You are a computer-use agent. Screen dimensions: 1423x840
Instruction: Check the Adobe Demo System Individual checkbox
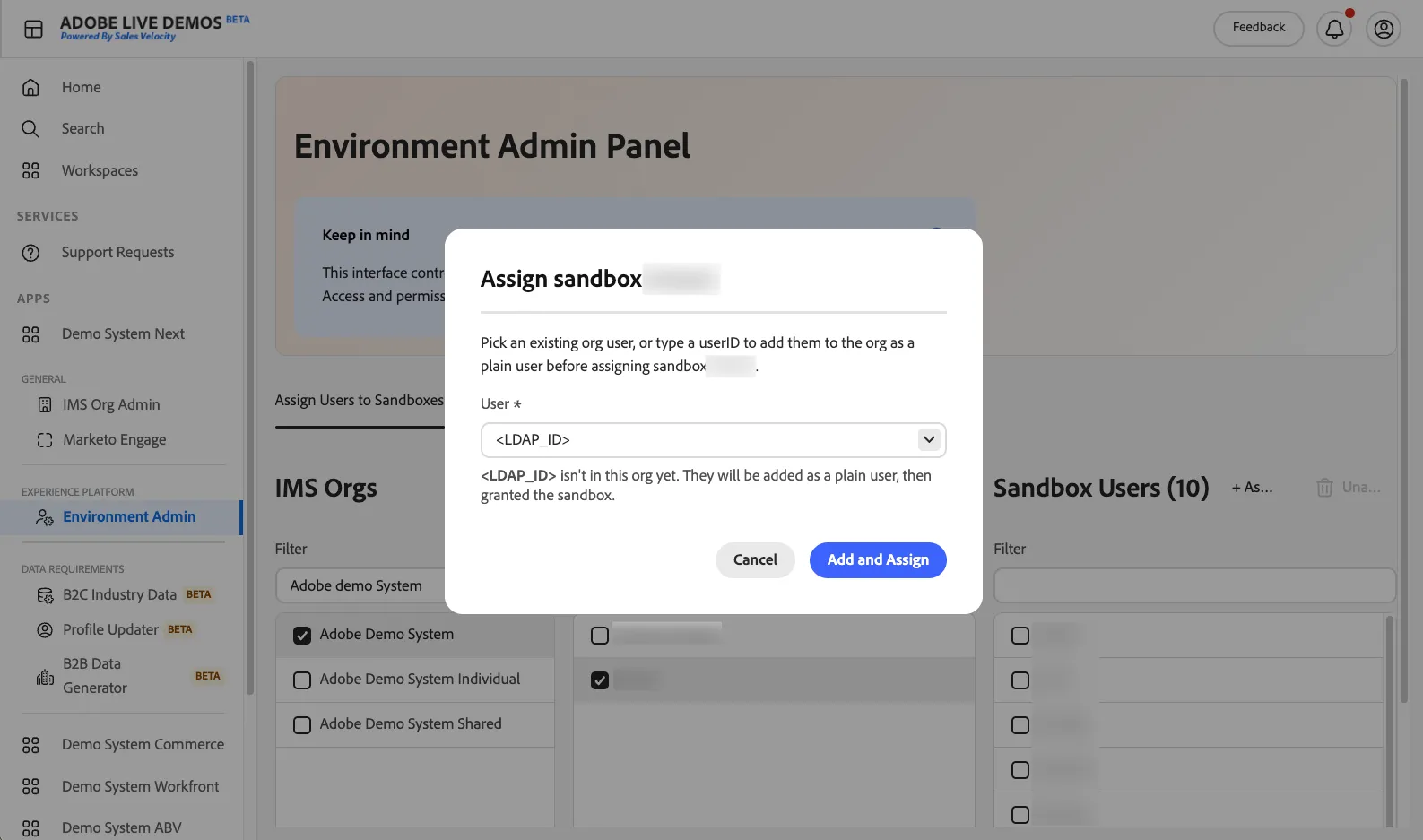pos(302,680)
